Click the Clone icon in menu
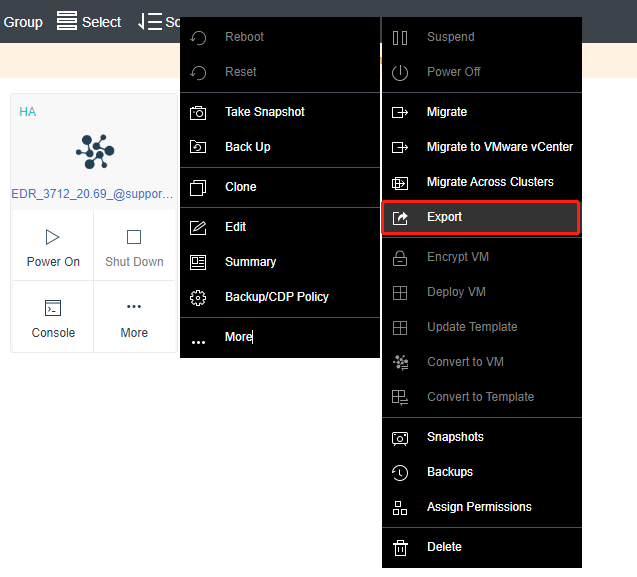 (198, 188)
